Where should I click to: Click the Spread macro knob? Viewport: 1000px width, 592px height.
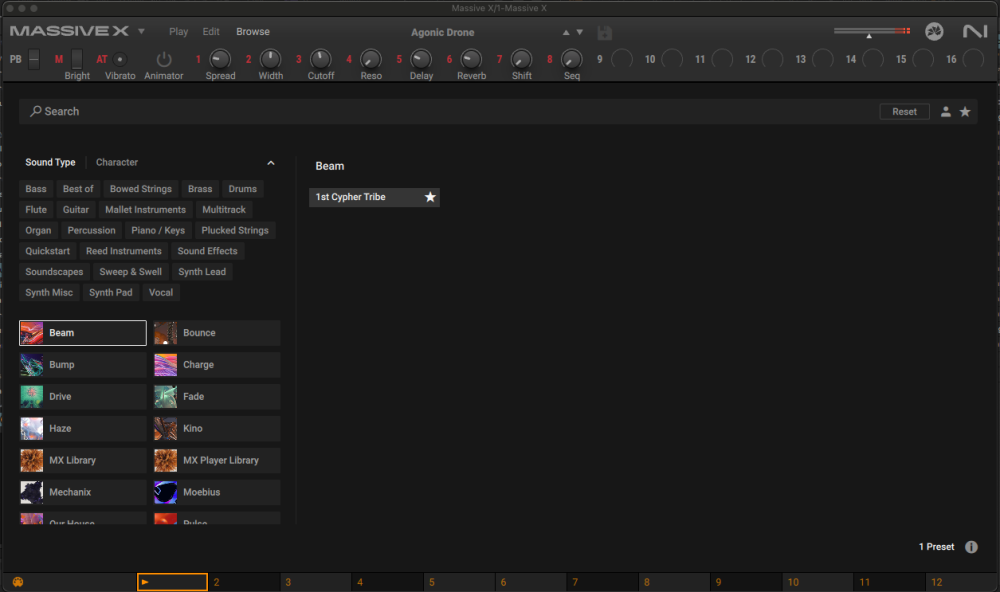point(220,59)
